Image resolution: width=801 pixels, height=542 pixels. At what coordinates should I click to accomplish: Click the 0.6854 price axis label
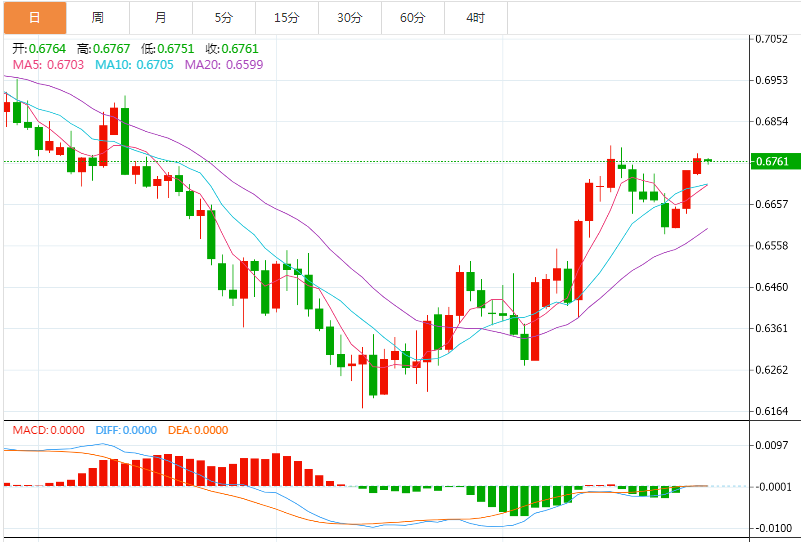point(772,122)
